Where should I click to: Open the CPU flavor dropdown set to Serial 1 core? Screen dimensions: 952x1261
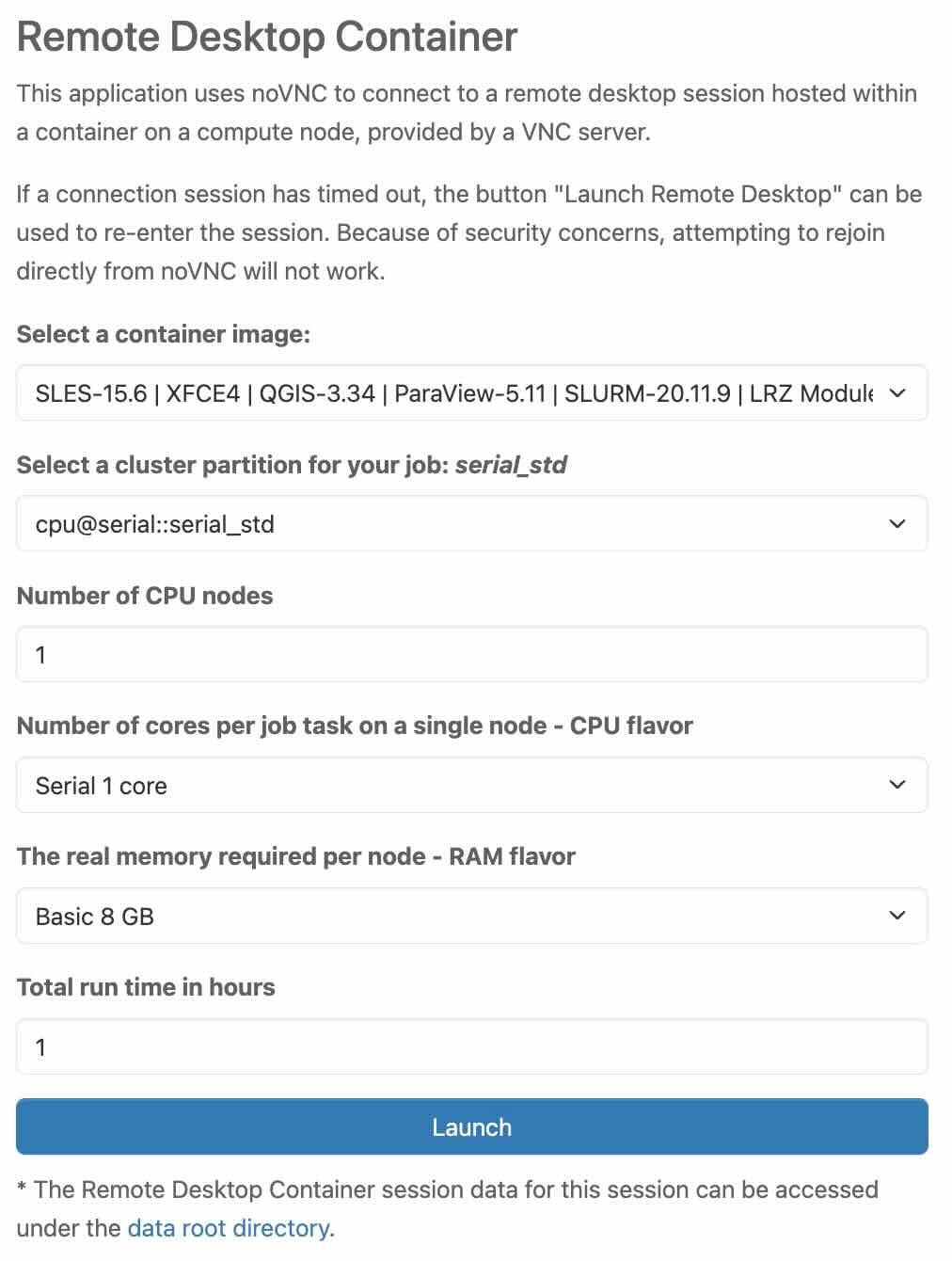point(452,785)
